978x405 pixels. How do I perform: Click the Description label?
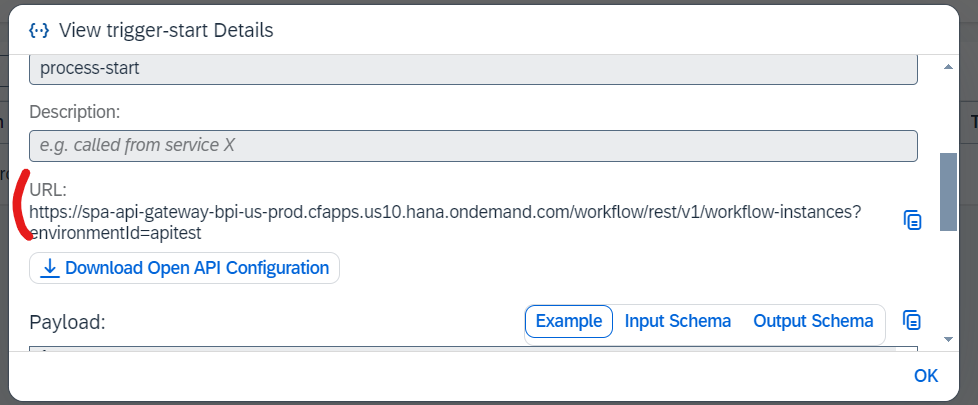click(x=74, y=112)
